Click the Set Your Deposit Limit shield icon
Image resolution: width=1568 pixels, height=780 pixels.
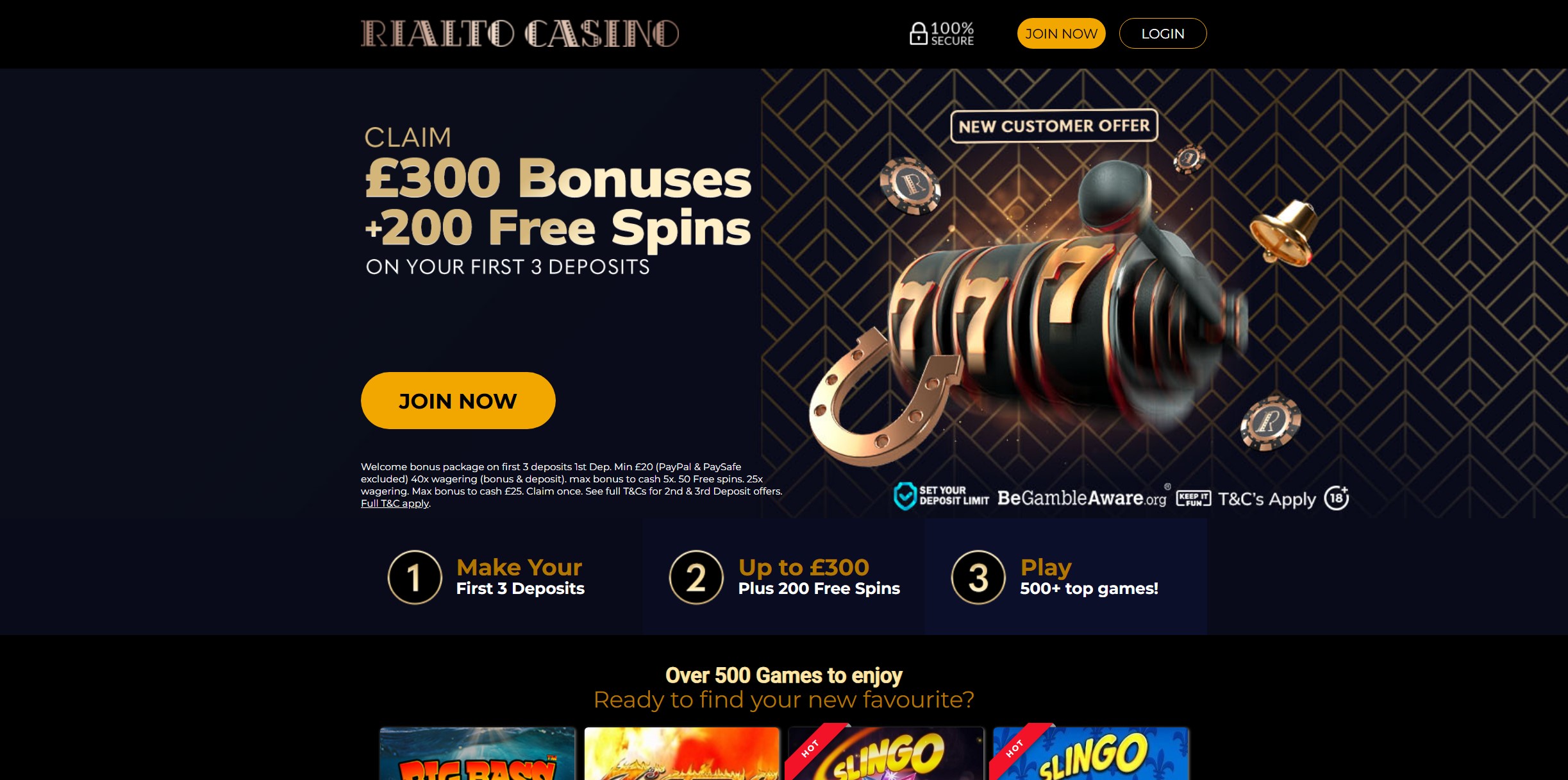coord(905,496)
